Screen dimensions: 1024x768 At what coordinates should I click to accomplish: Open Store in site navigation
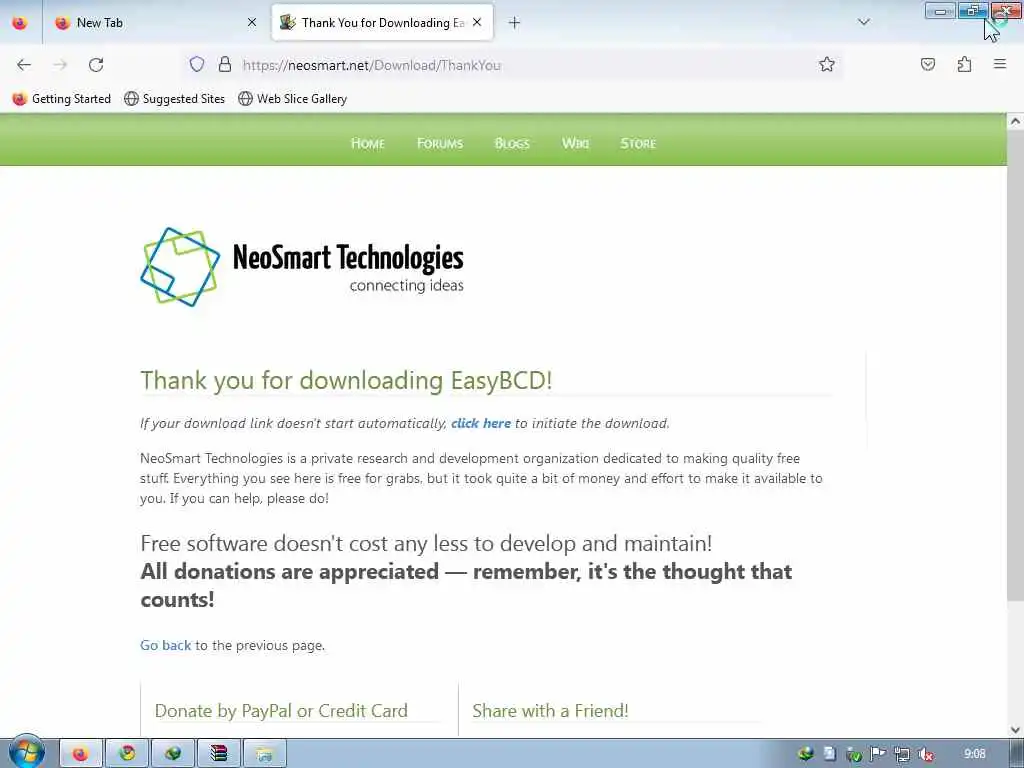pyautogui.click(x=638, y=143)
